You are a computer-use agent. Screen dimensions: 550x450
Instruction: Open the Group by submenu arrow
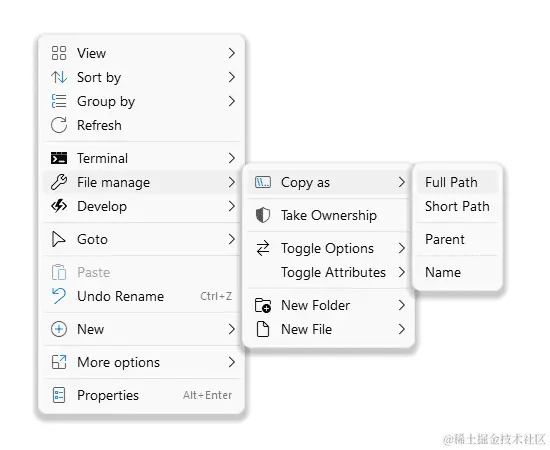click(x=231, y=101)
